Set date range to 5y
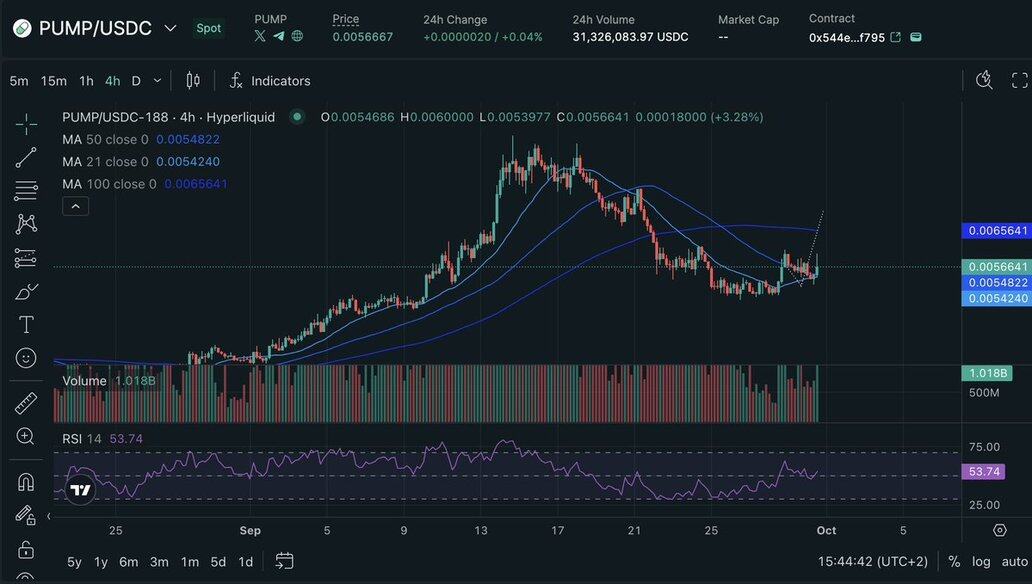Viewport: 1032px width, 584px height. [74, 562]
